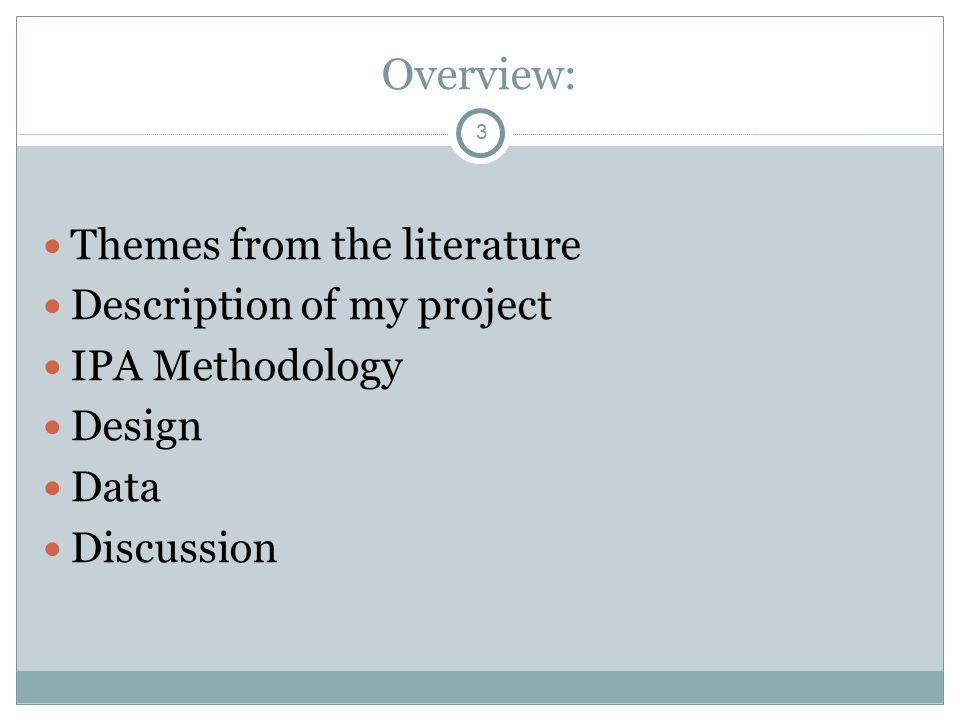960x720 pixels.
Task: Click the dark teal footer bar
Action: [x=480, y=687]
